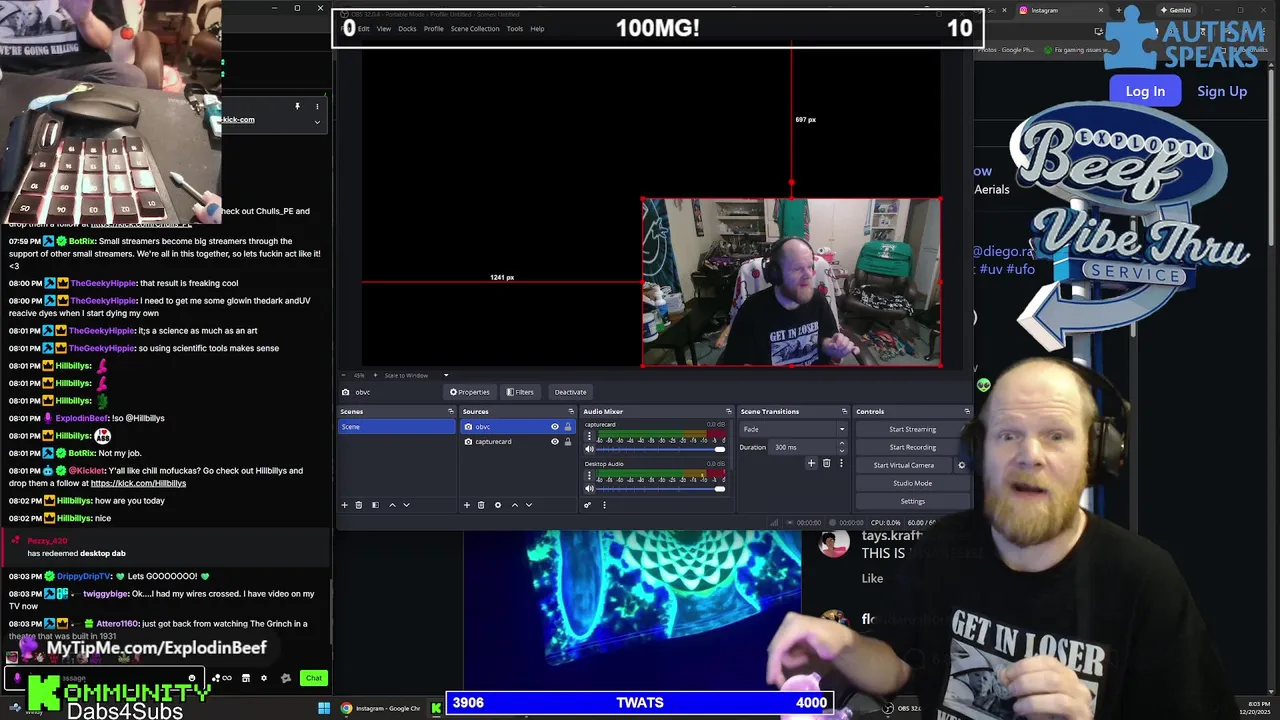The image size is (1280, 720).
Task: Move the selected scene down with the arrow icon
Action: (x=406, y=505)
